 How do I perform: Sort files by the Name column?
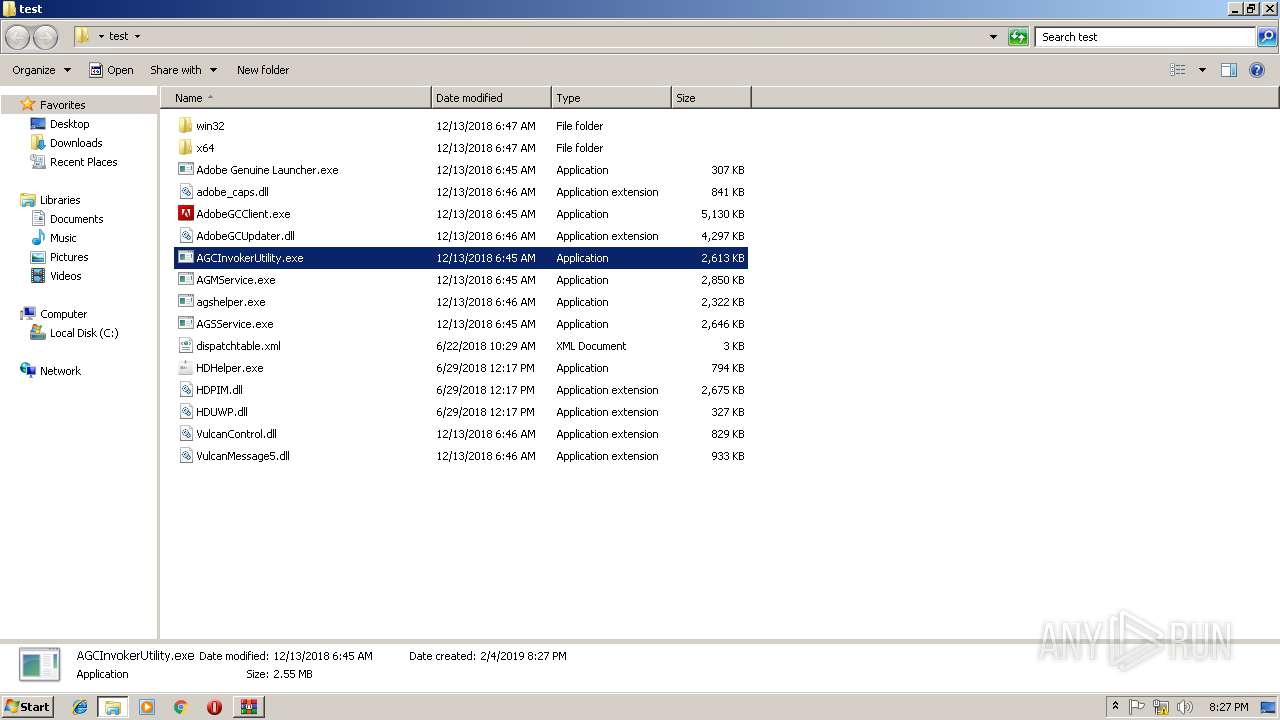295,98
